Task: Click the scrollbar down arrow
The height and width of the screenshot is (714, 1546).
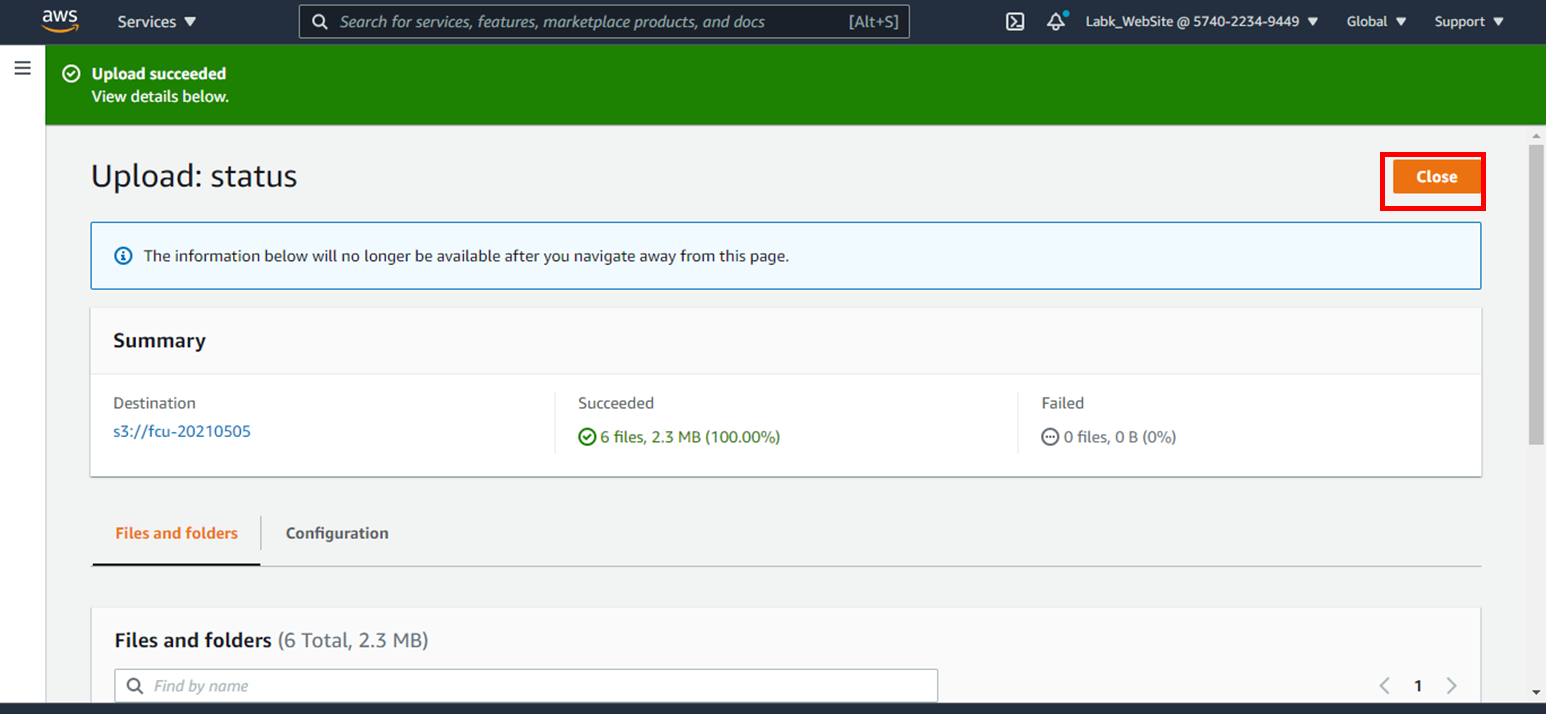Action: (x=1536, y=691)
